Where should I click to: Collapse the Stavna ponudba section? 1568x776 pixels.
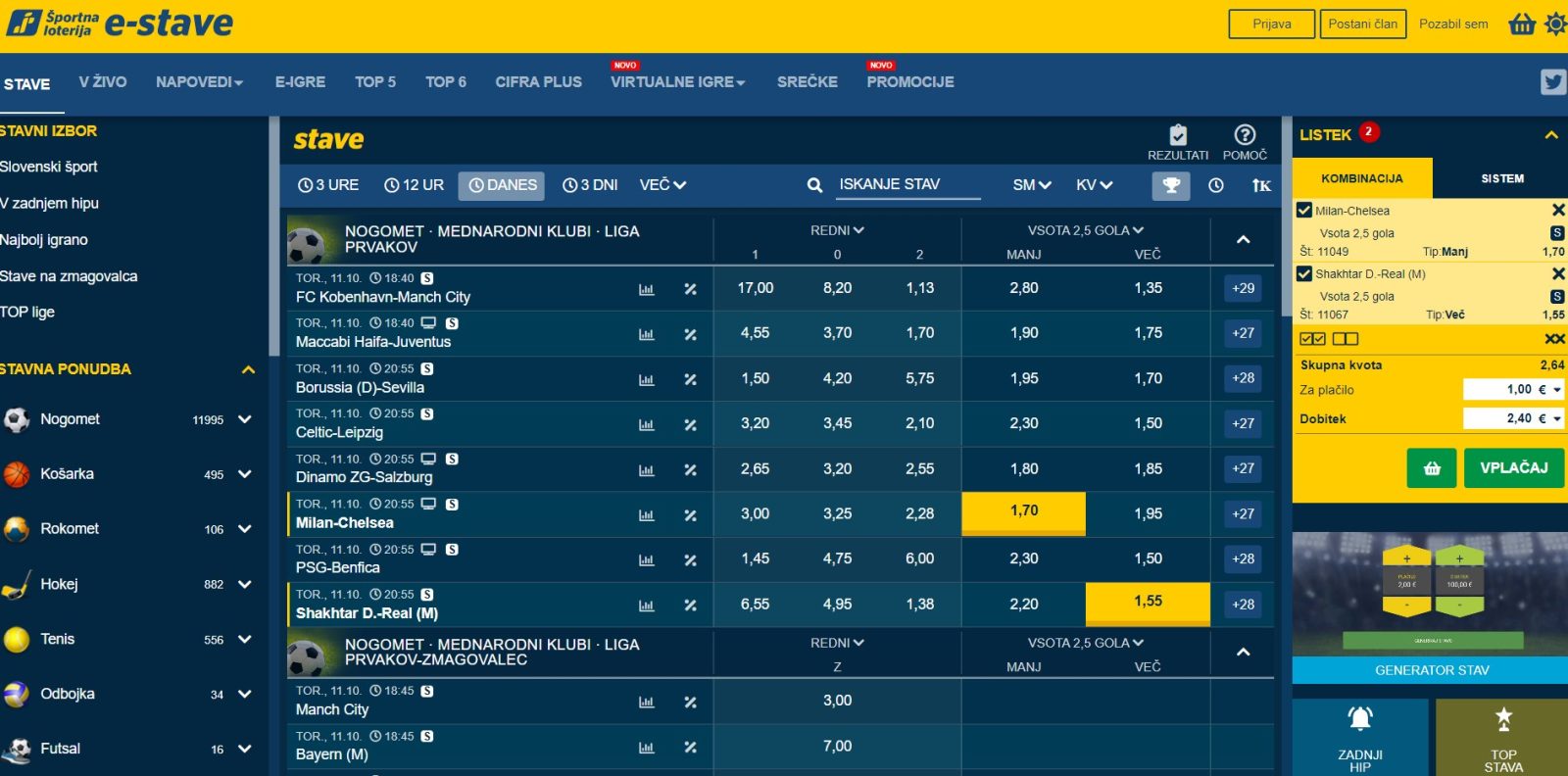coord(248,369)
